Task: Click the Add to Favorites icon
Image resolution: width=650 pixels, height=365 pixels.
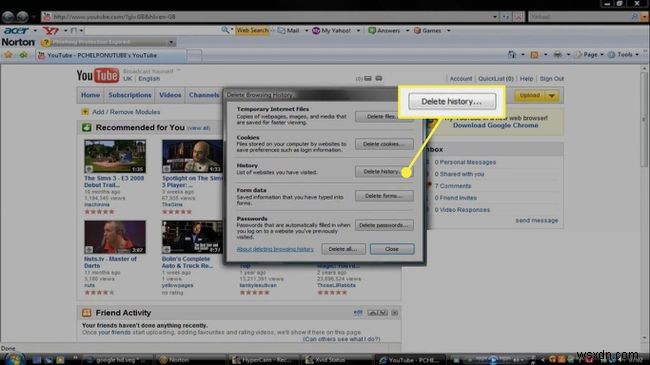Action: click(x=23, y=55)
